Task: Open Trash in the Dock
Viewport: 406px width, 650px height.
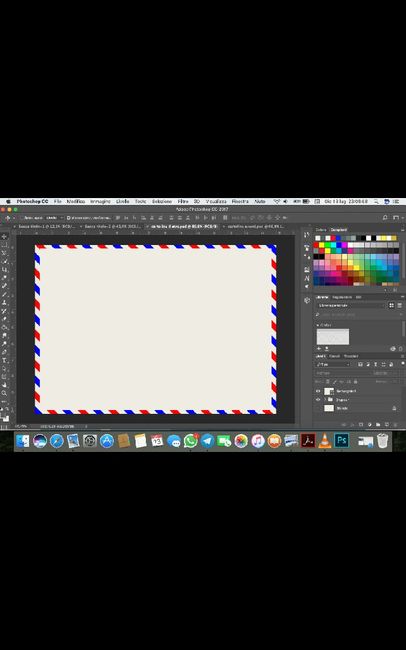Action: [382, 440]
